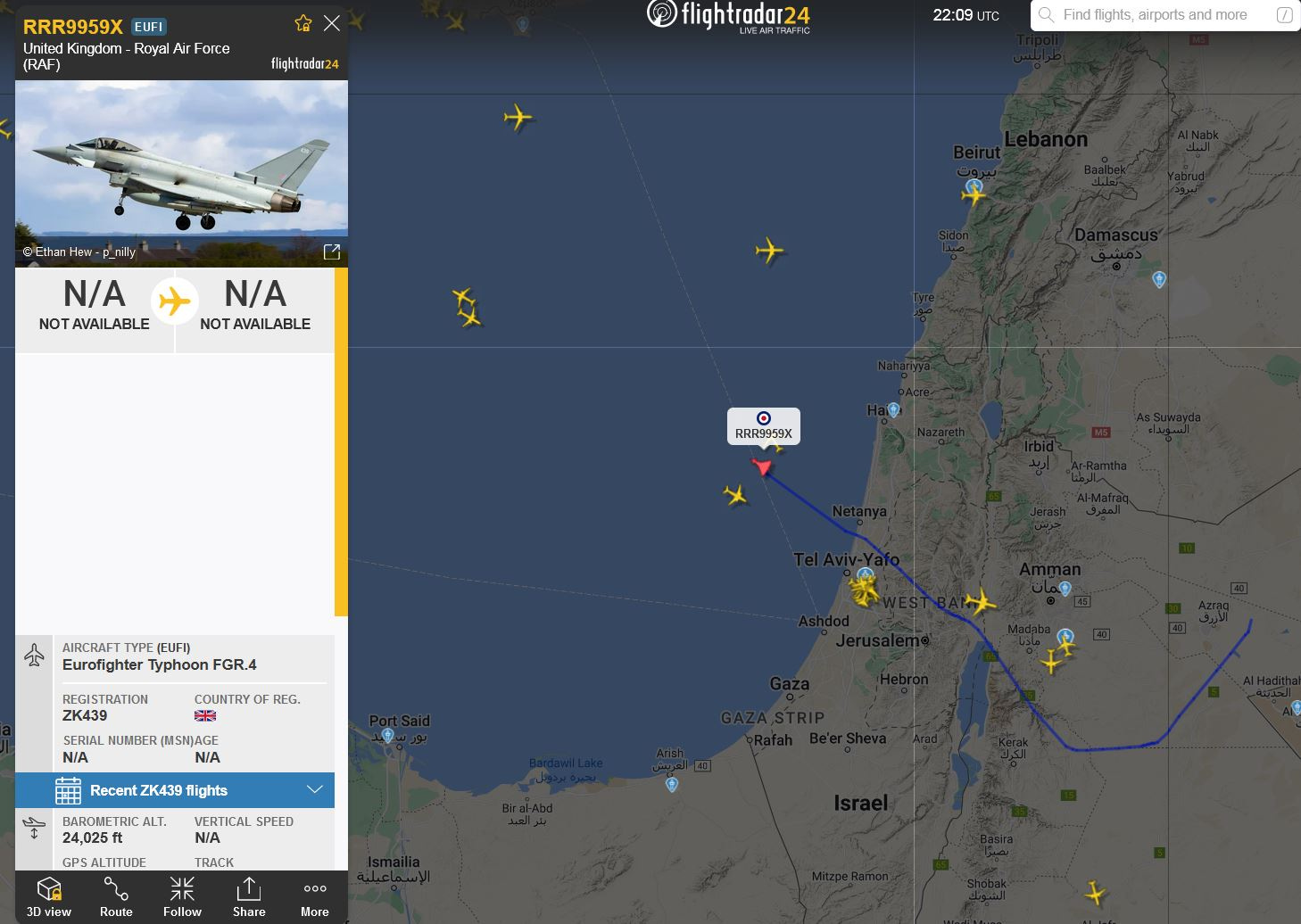The height and width of the screenshot is (924, 1301).
Task: Select the Amman airport pin
Action: pyautogui.click(x=1065, y=589)
